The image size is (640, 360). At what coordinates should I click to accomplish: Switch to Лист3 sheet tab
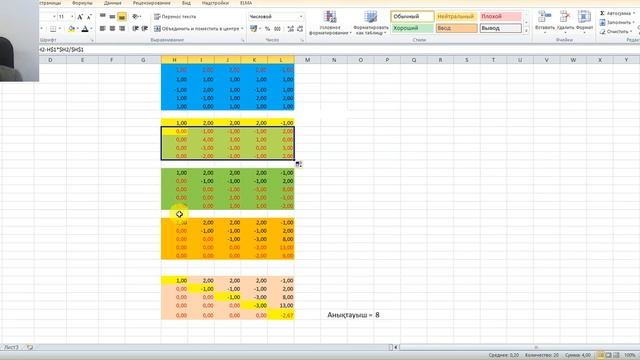click(x=11, y=347)
